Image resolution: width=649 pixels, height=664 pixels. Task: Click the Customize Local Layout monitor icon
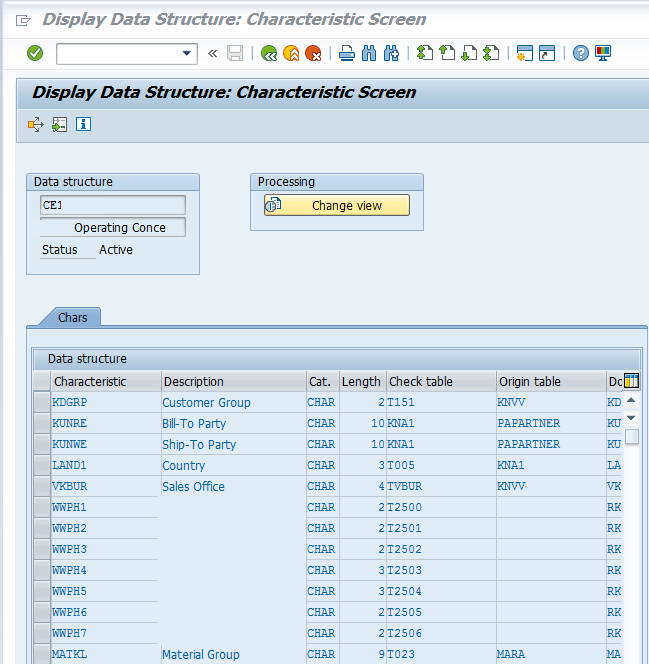(x=603, y=53)
